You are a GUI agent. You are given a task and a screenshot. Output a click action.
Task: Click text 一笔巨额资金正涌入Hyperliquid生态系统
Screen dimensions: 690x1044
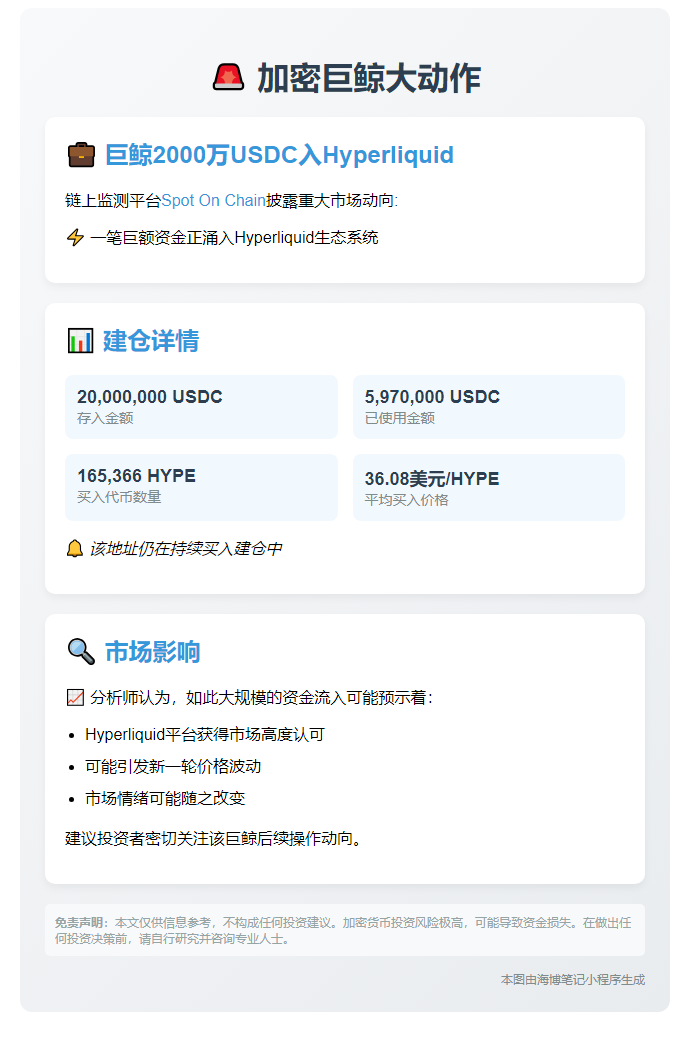point(234,238)
